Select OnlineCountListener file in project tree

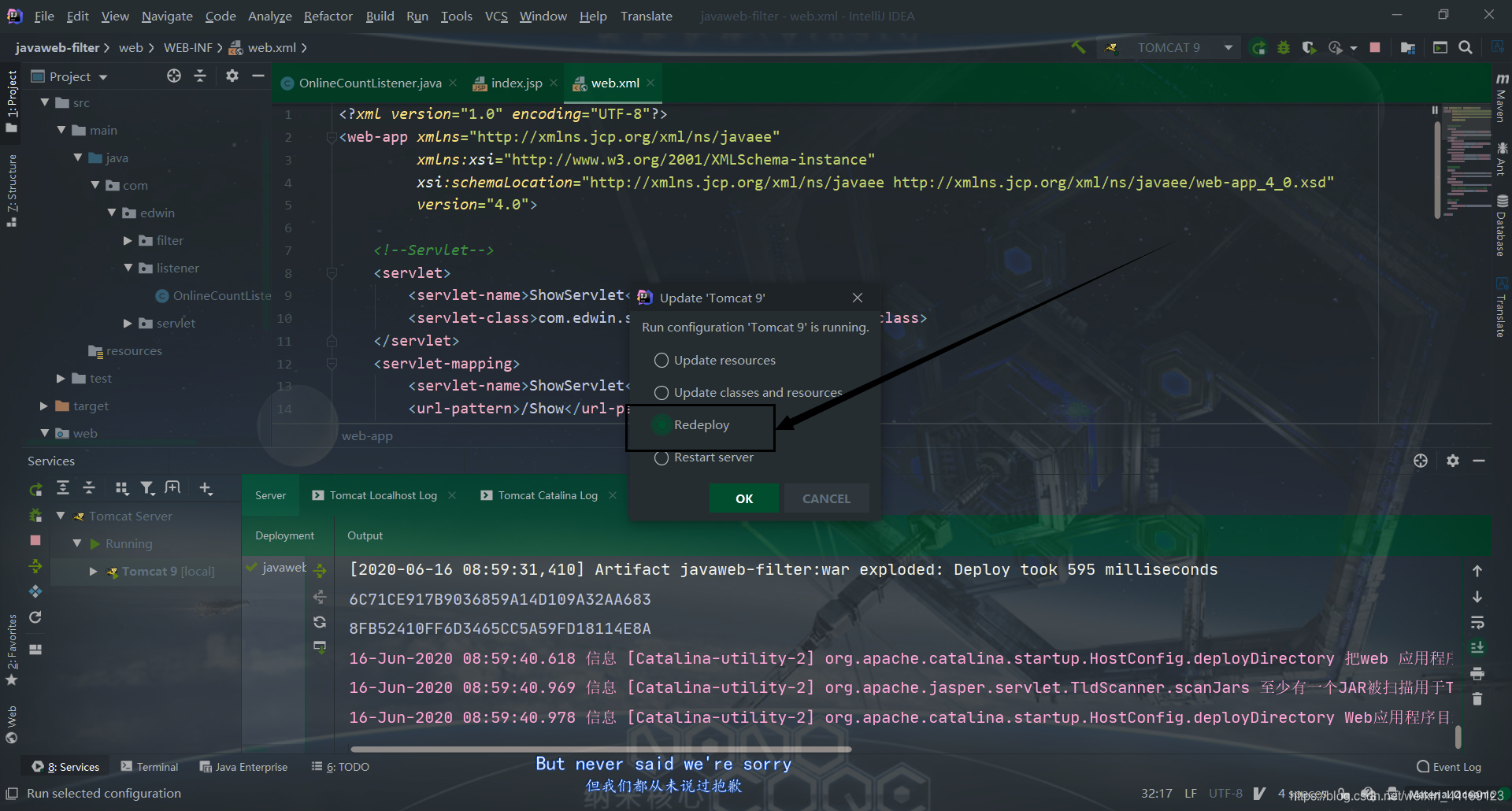[x=213, y=295]
